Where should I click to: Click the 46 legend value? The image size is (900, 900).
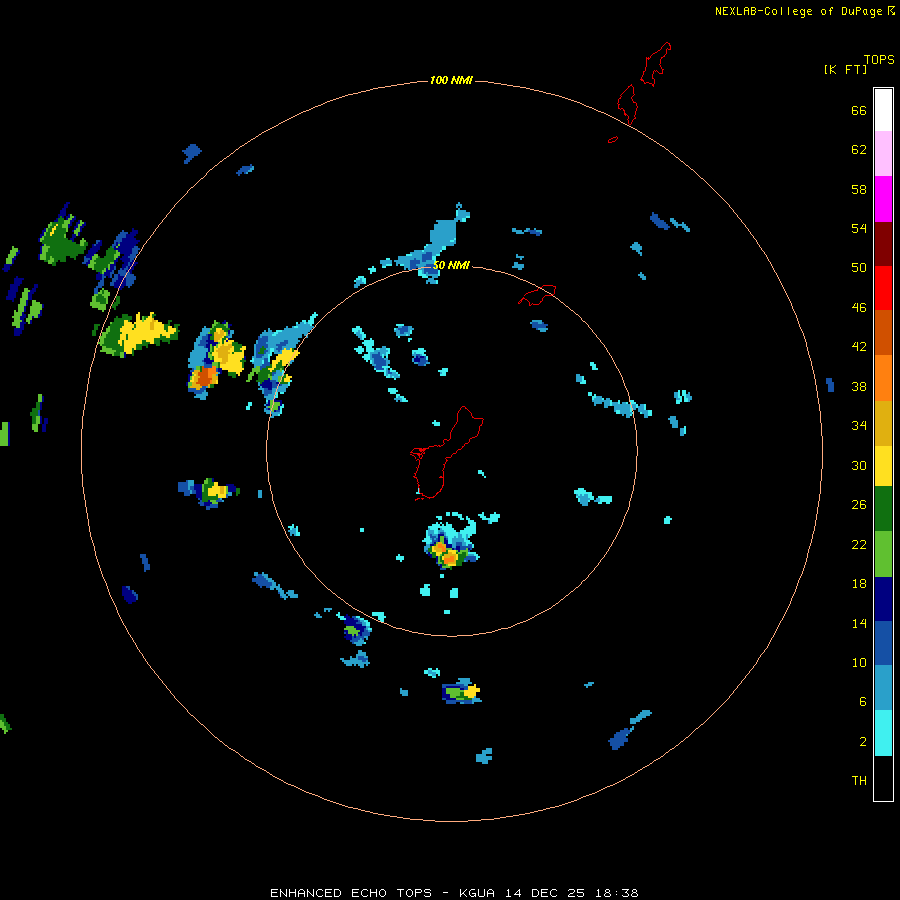(859, 308)
